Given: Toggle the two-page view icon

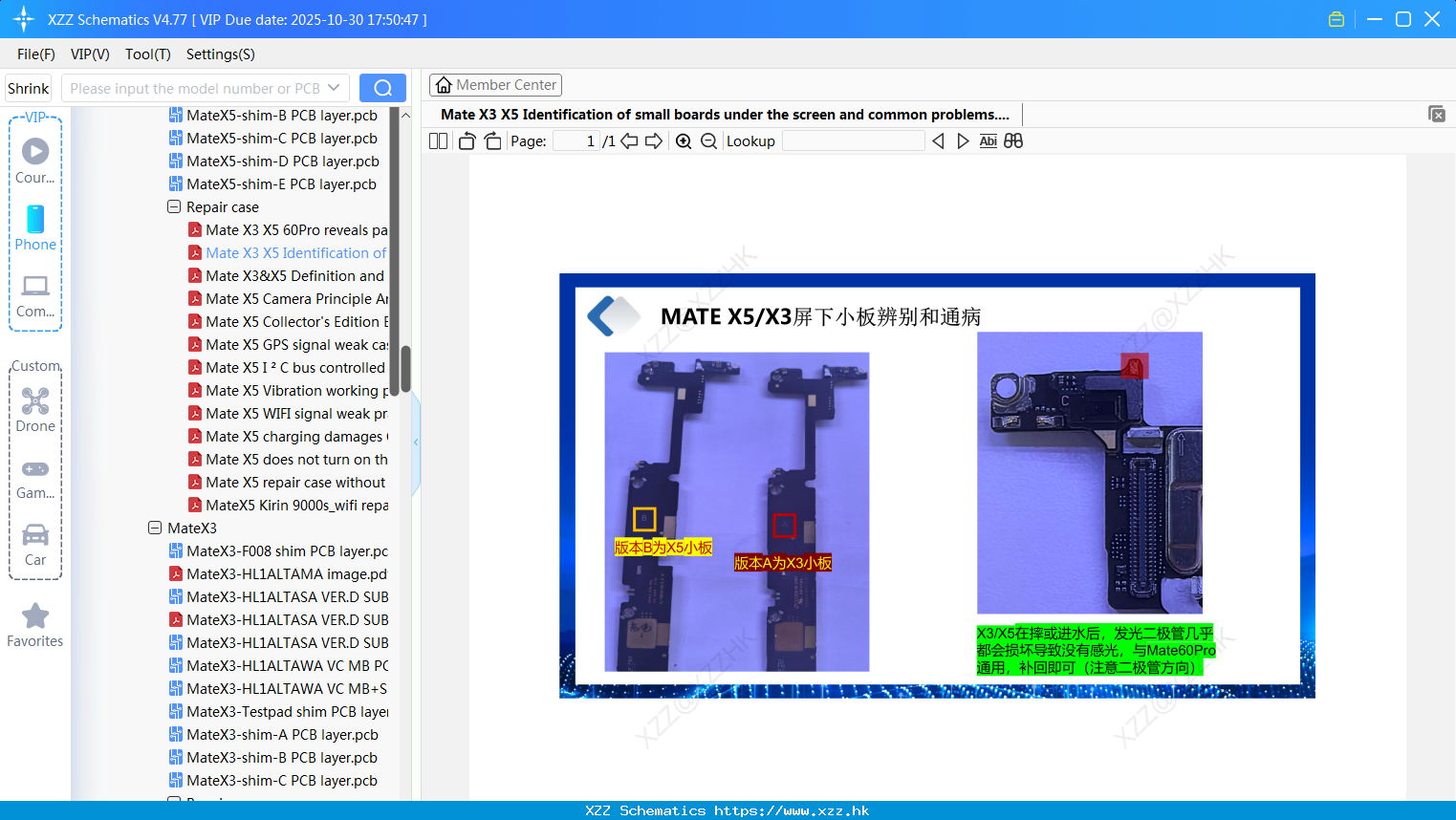Looking at the screenshot, I should pyautogui.click(x=438, y=141).
